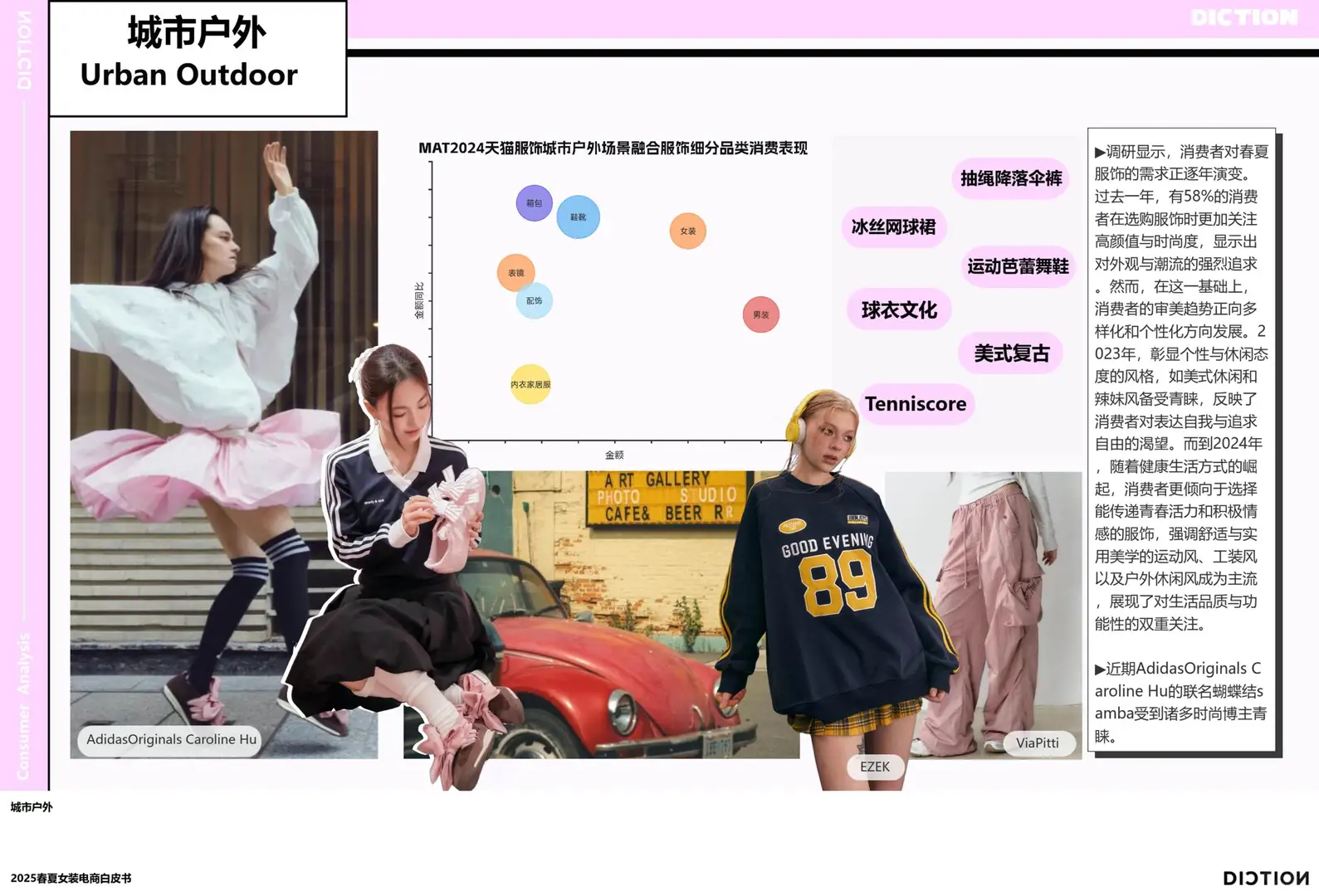Image resolution: width=1319 pixels, height=896 pixels.
Task: Click the blue 鞋靴 bubble in chart
Action: pyautogui.click(x=578, y=217)
